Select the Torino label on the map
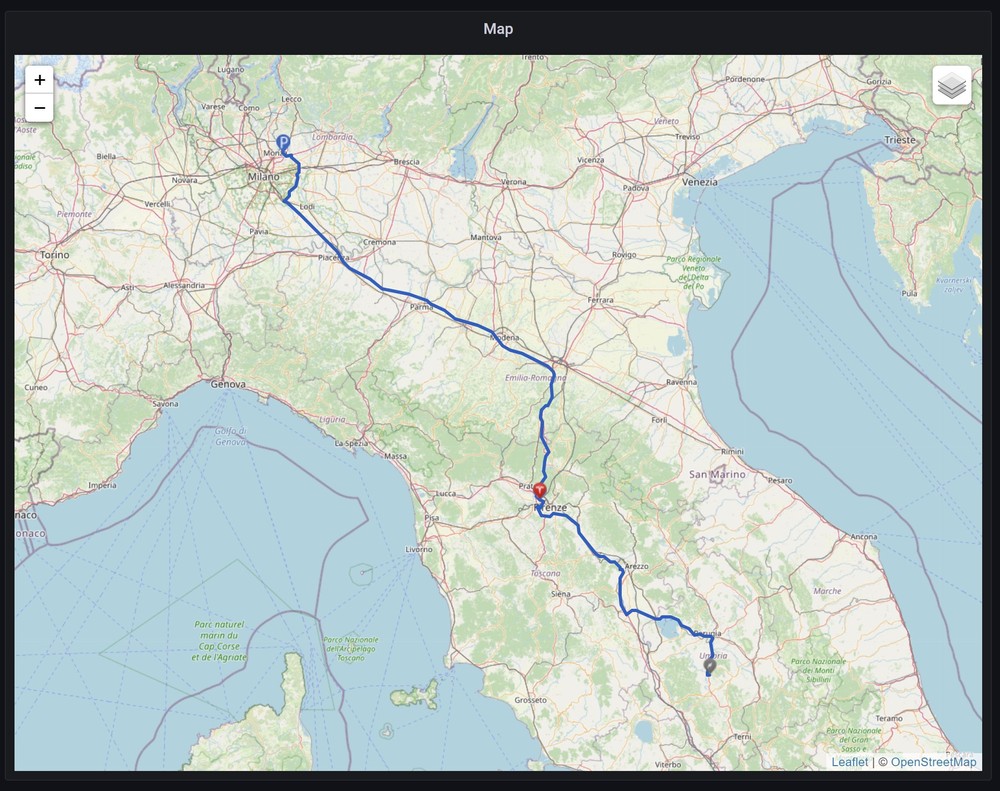 (55, 255)
